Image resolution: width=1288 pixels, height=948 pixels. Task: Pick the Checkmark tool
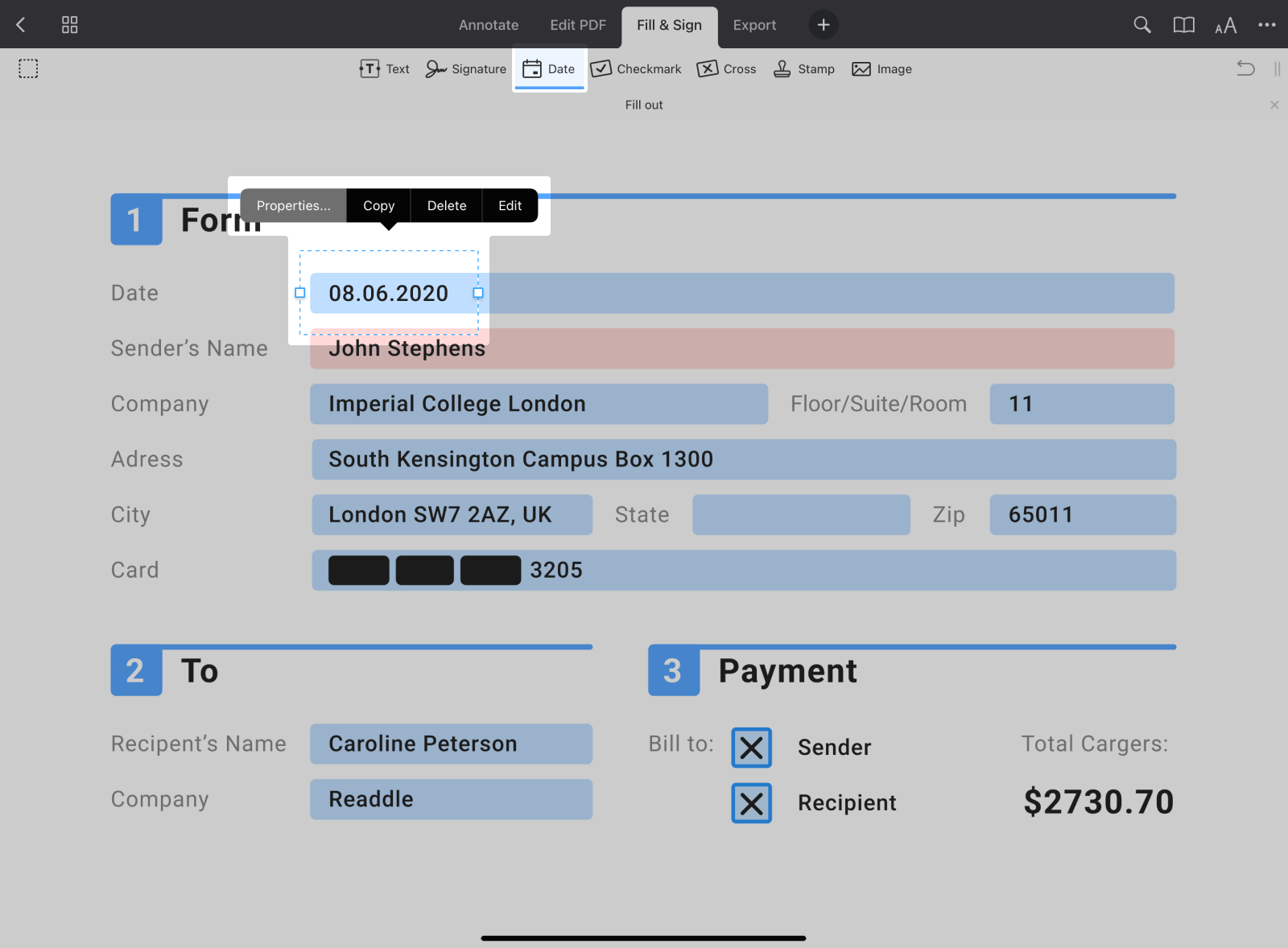635,68
